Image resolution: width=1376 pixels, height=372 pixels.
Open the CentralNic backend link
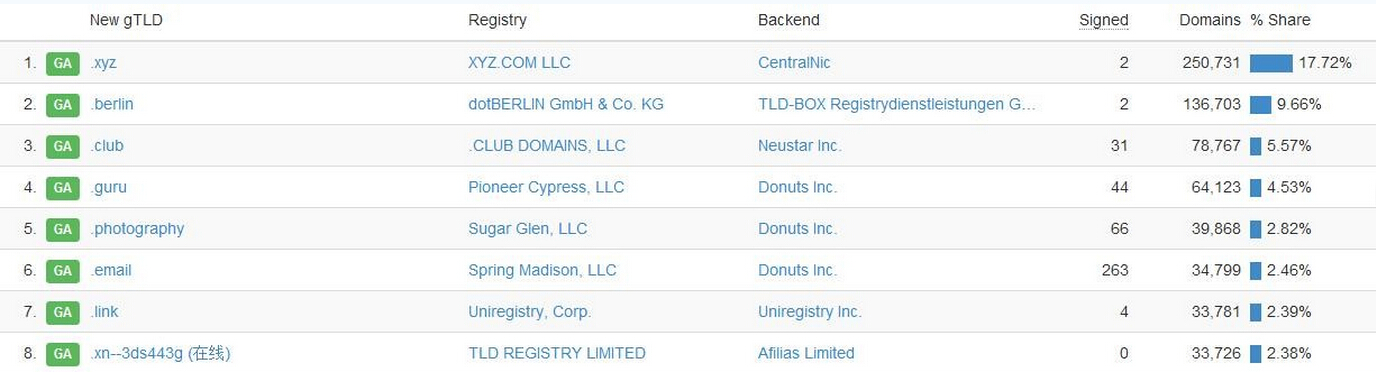(x=794, y=63)
